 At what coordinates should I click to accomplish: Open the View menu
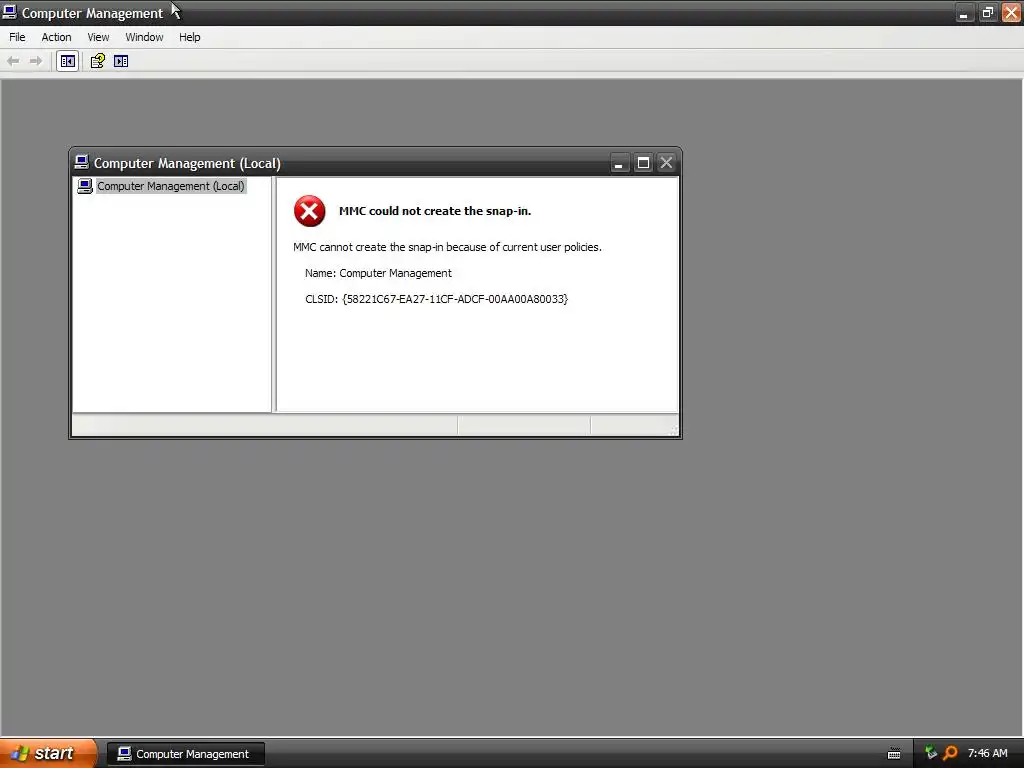click(98, 37)
